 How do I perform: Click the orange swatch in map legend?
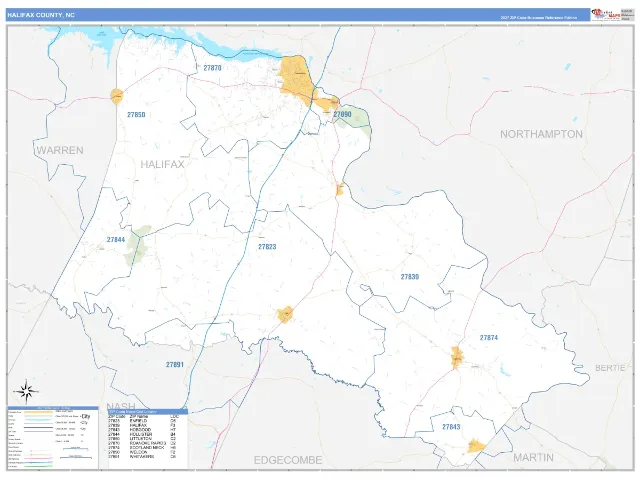[38, 412]
